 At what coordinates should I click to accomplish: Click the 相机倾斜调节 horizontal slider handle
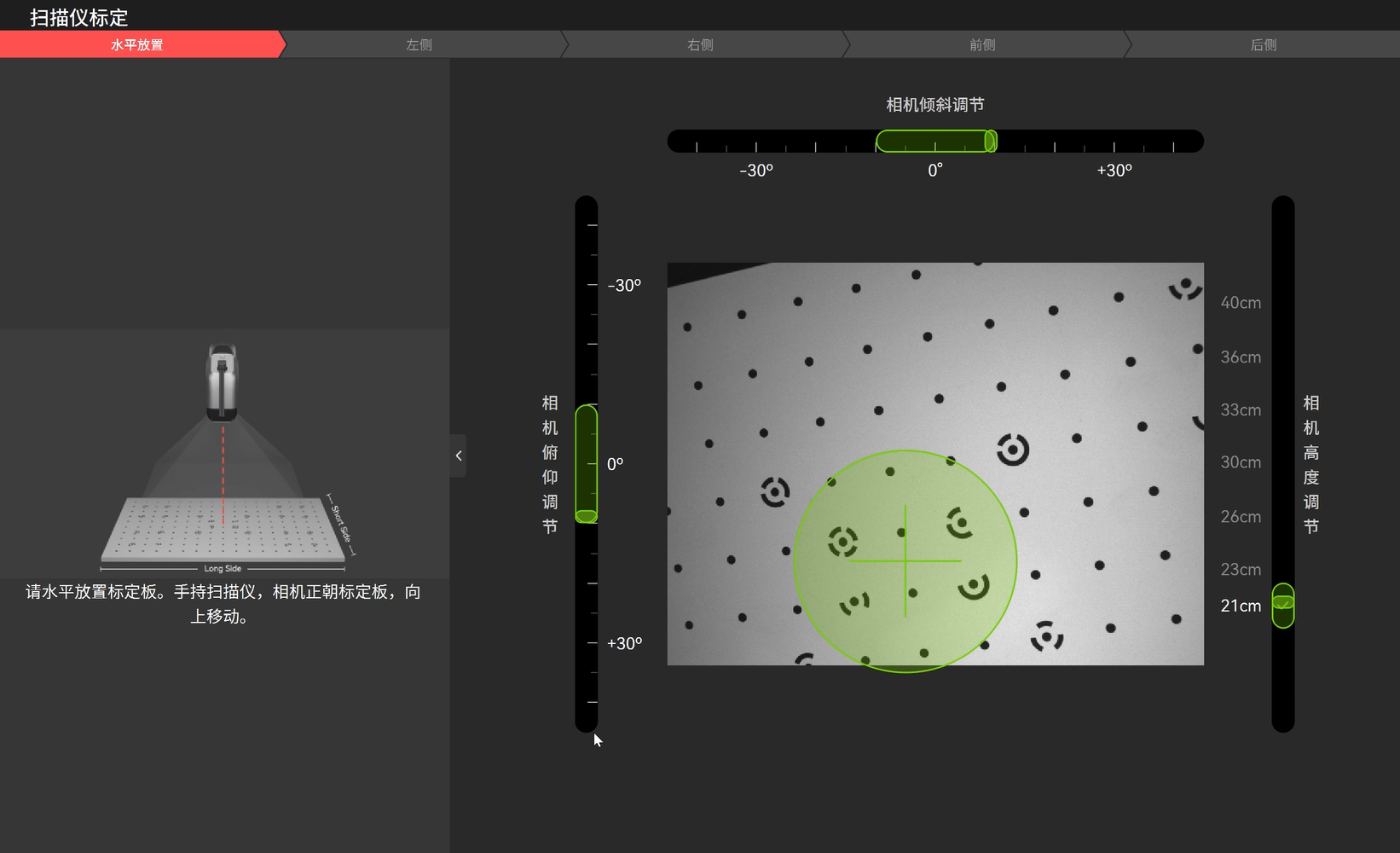990,141
